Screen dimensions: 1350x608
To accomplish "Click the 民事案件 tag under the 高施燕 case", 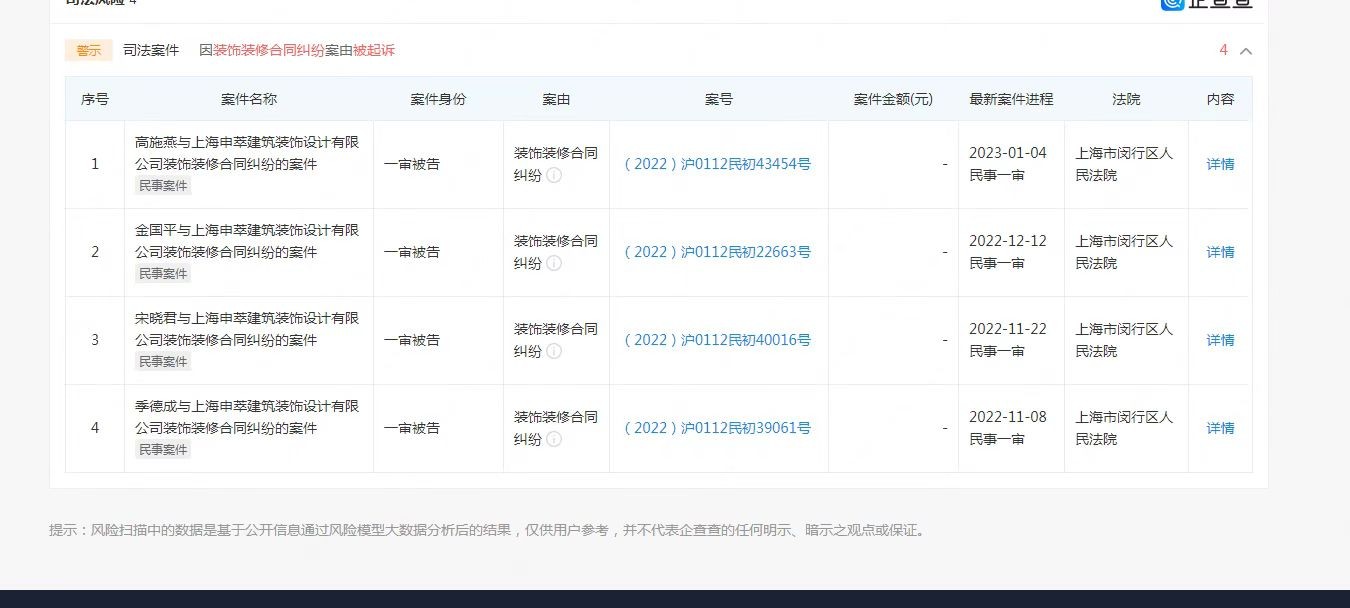I will (x=163, y=186).
